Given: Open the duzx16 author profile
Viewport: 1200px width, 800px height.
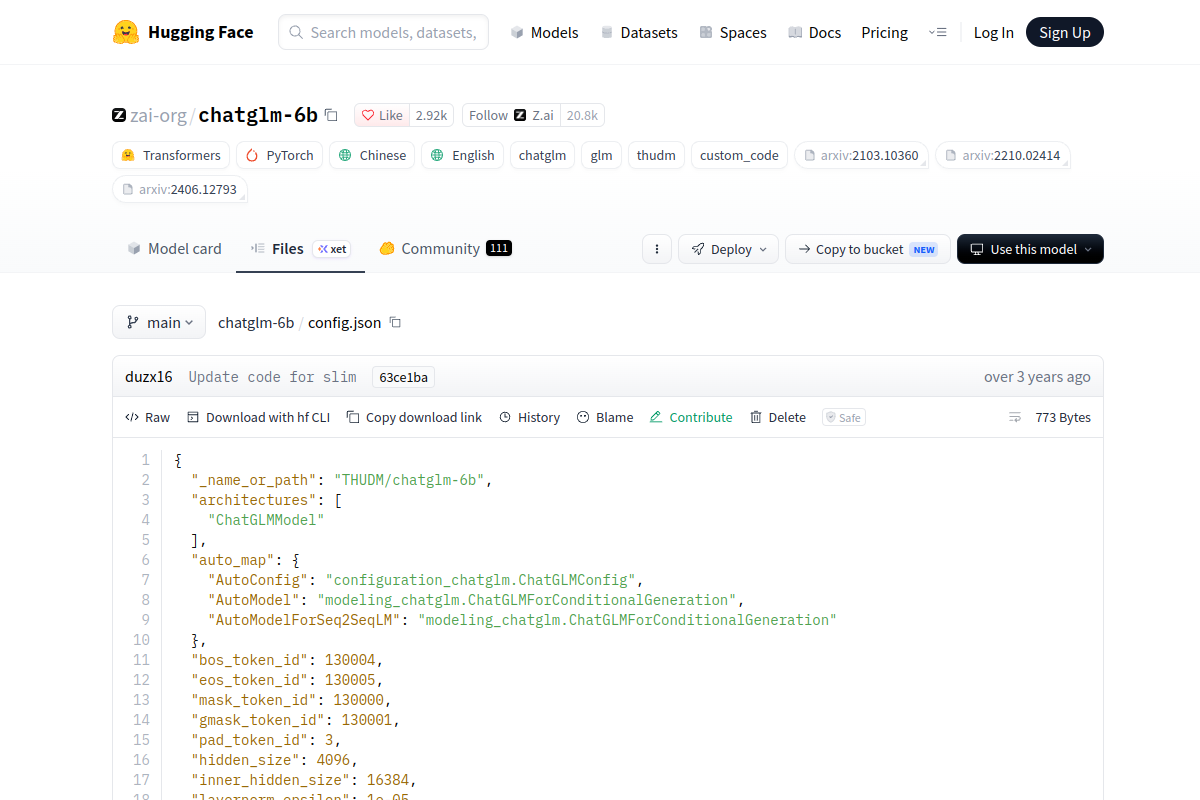Looking at the screenshot, I should [x=149, y=377].
